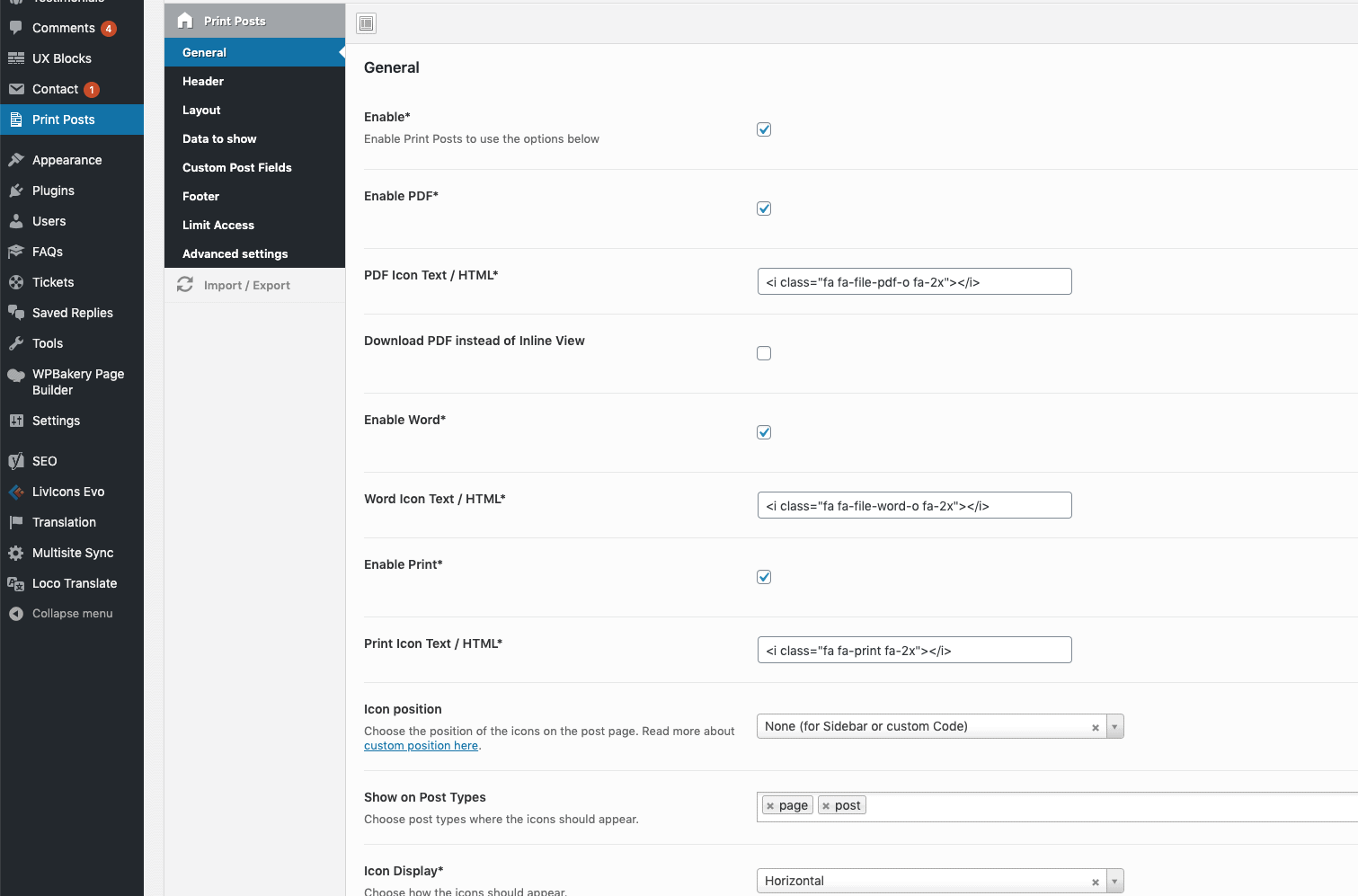Switch to the Advanced settings tab
Viewport: 1358px width, 896px height.
coord(235,253)
